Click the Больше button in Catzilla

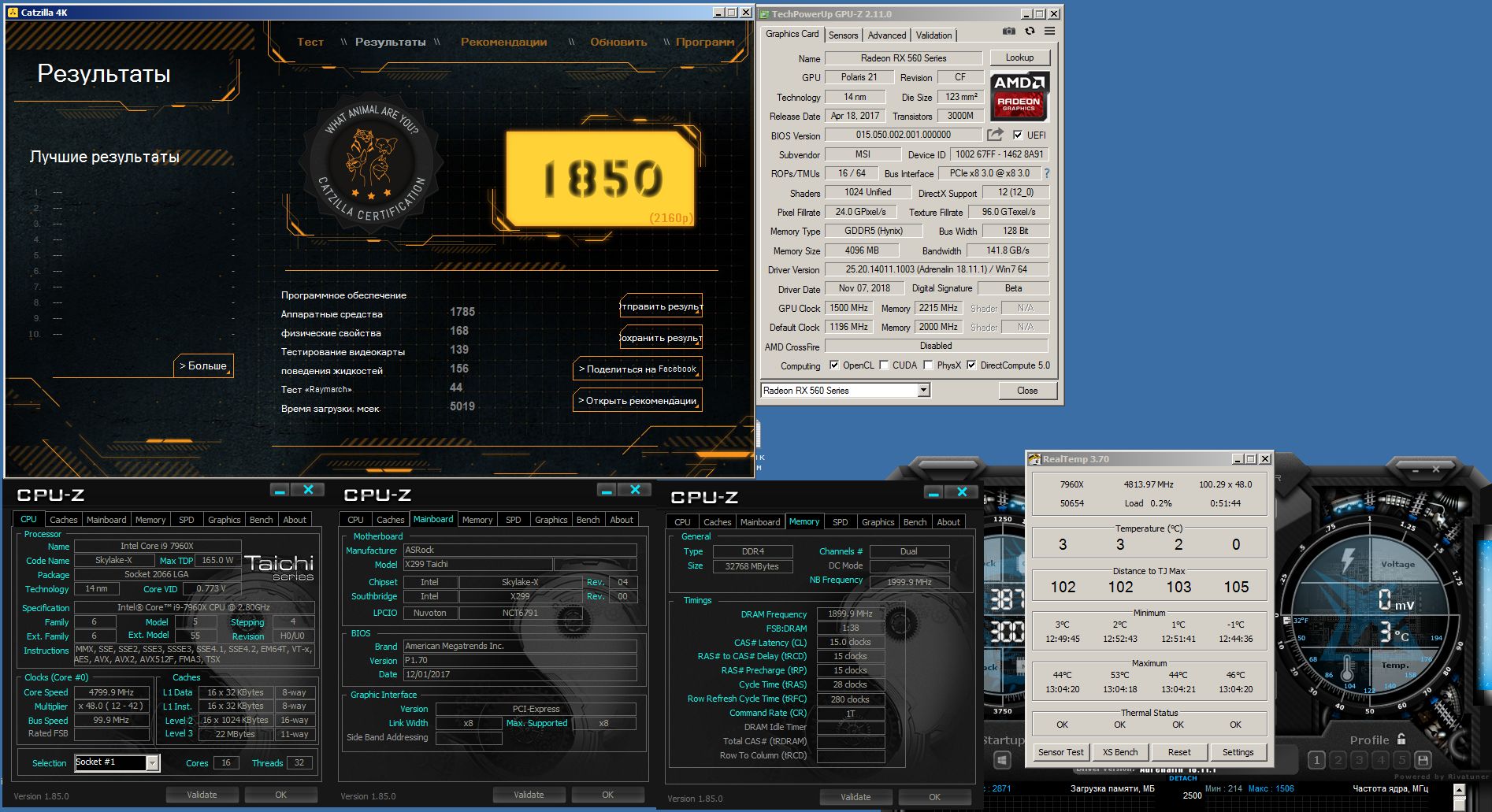coord(203,365)
